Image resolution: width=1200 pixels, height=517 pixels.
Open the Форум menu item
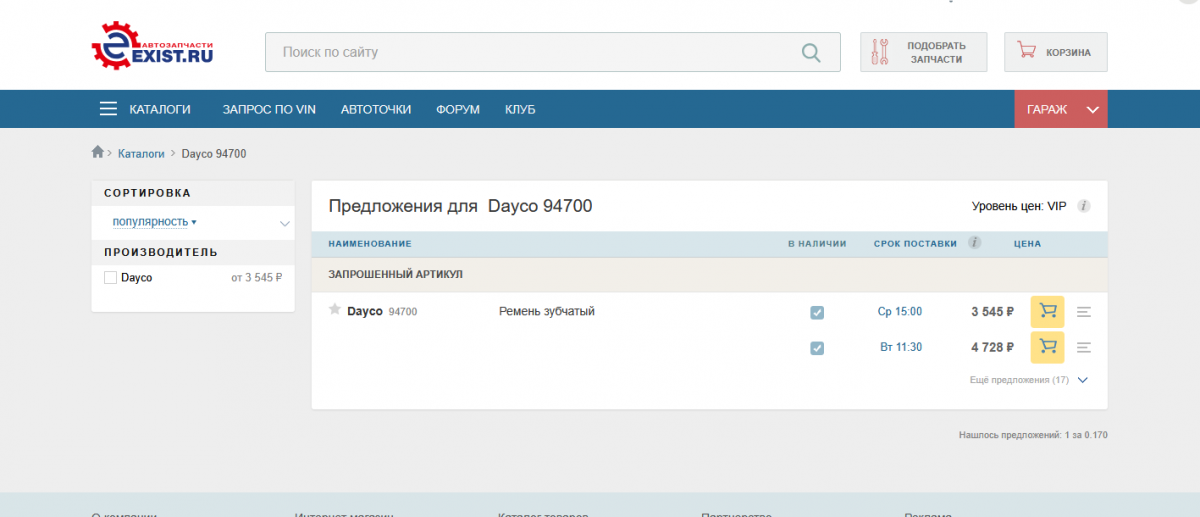click(458, 109)
